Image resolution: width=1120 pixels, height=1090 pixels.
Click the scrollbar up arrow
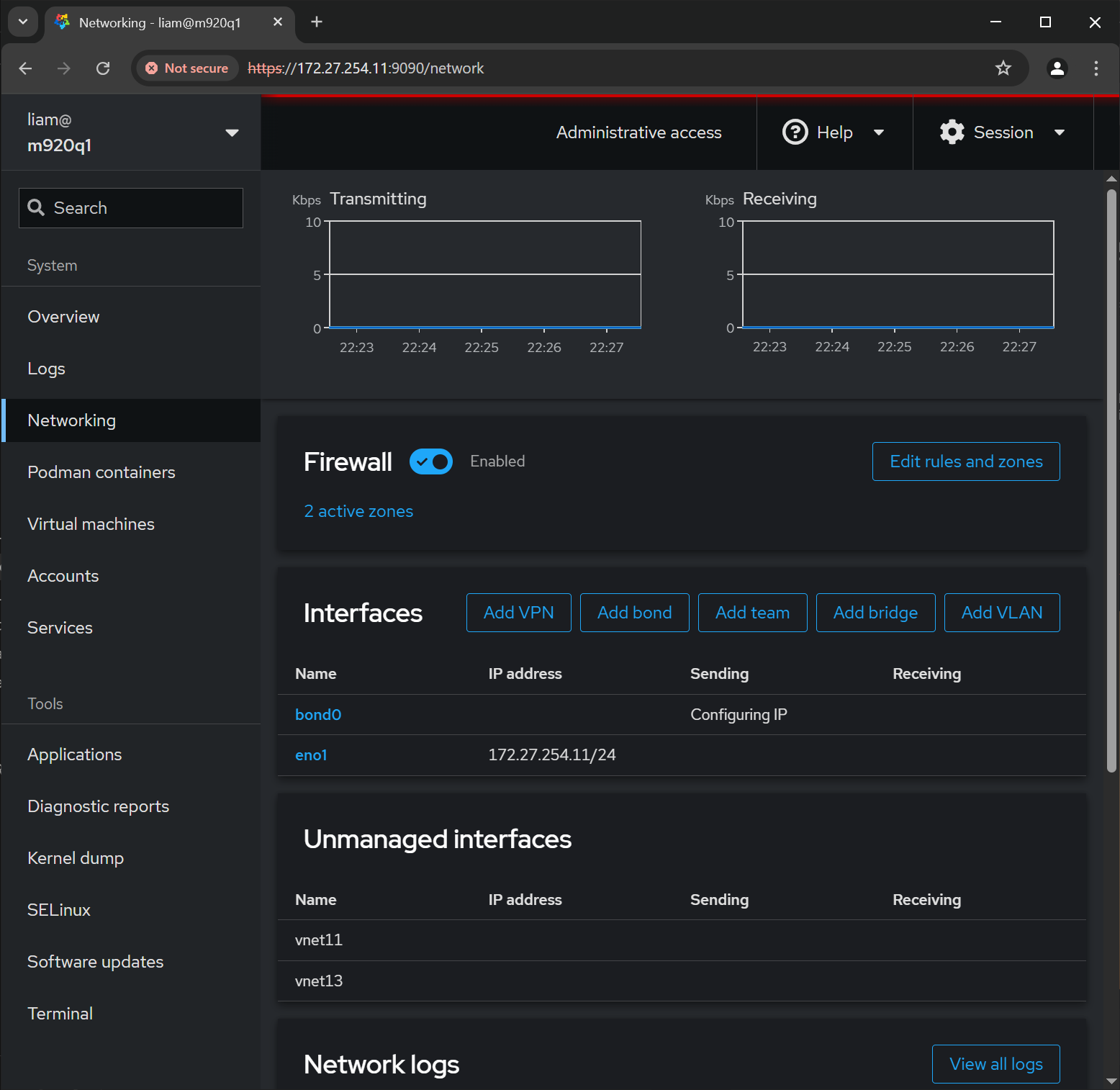click(1111, 179)
